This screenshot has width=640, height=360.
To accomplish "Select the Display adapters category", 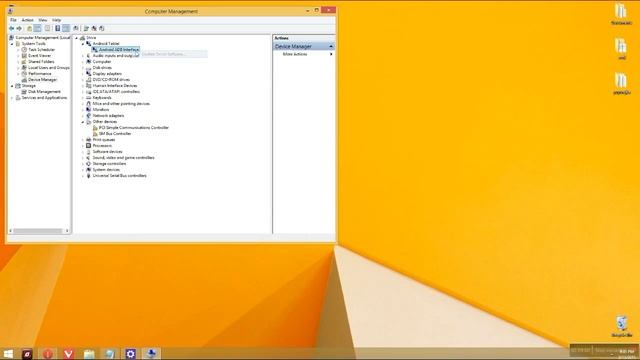I will tap(107, 73).
